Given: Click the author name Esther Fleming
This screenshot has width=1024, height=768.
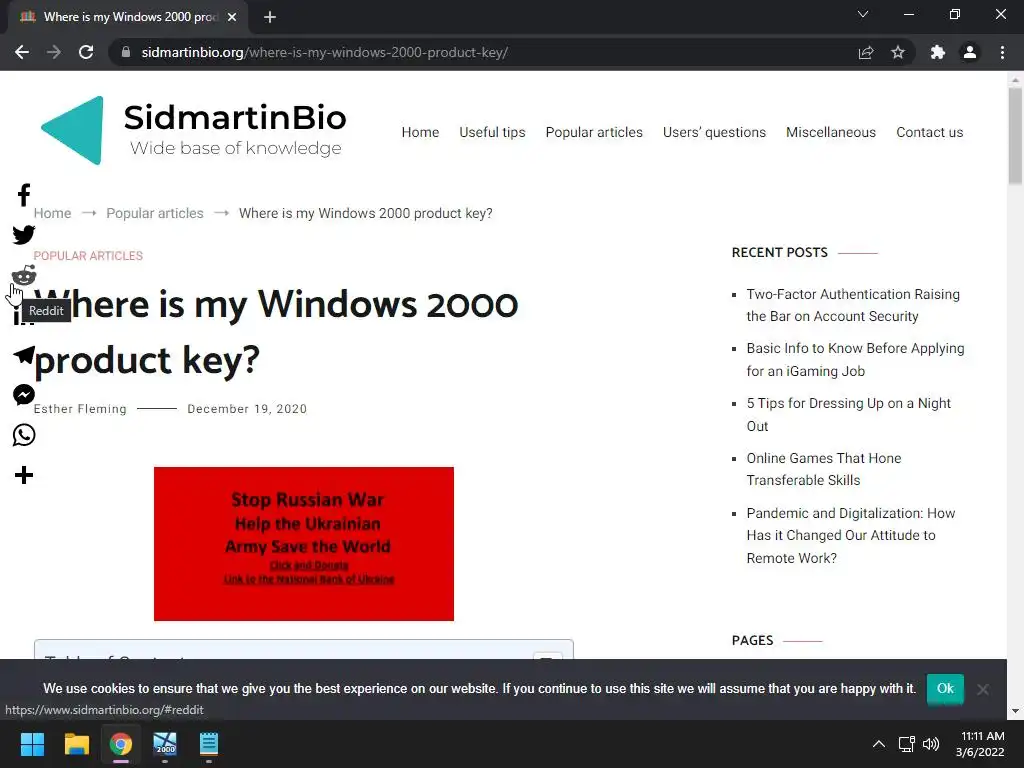Looking at the screenshot, I should point(80,409).
